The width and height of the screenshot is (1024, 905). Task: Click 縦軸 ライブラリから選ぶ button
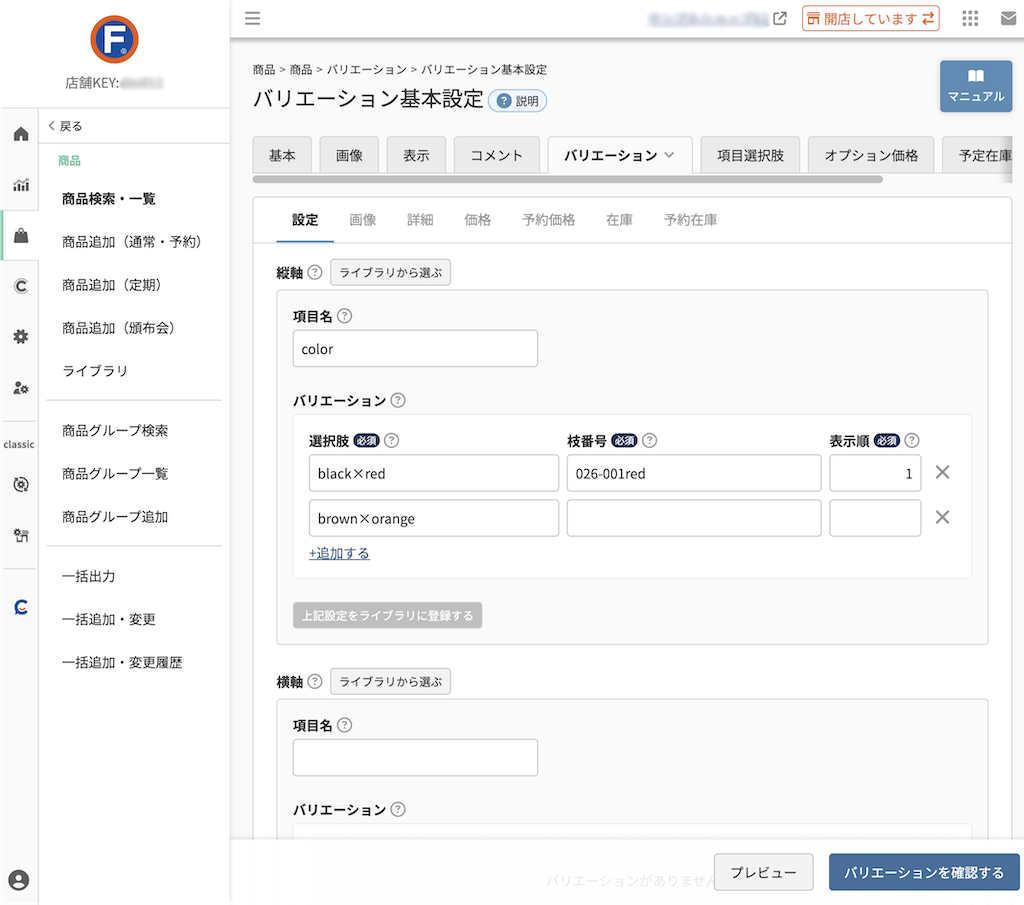pos(391,272)
